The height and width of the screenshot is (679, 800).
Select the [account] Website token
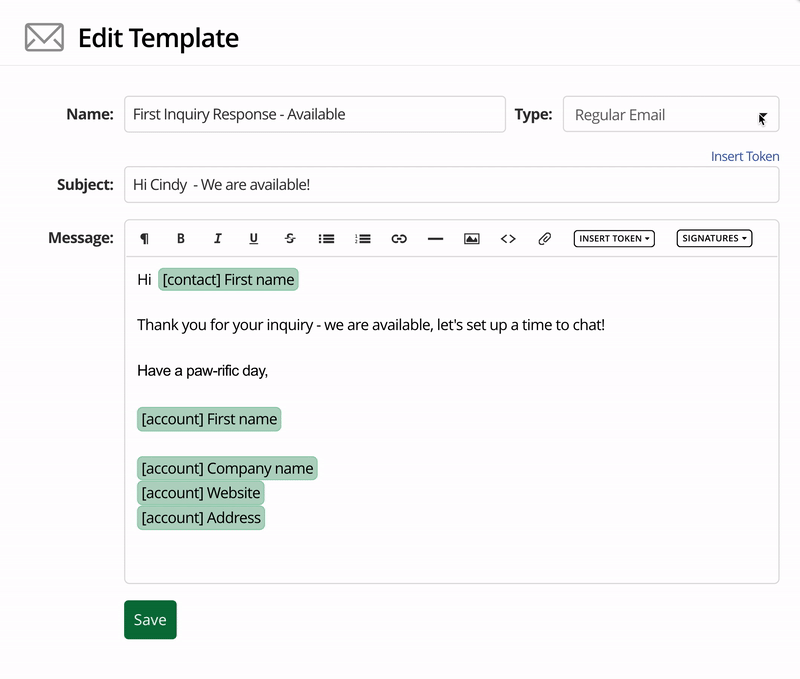coord(201,493)
